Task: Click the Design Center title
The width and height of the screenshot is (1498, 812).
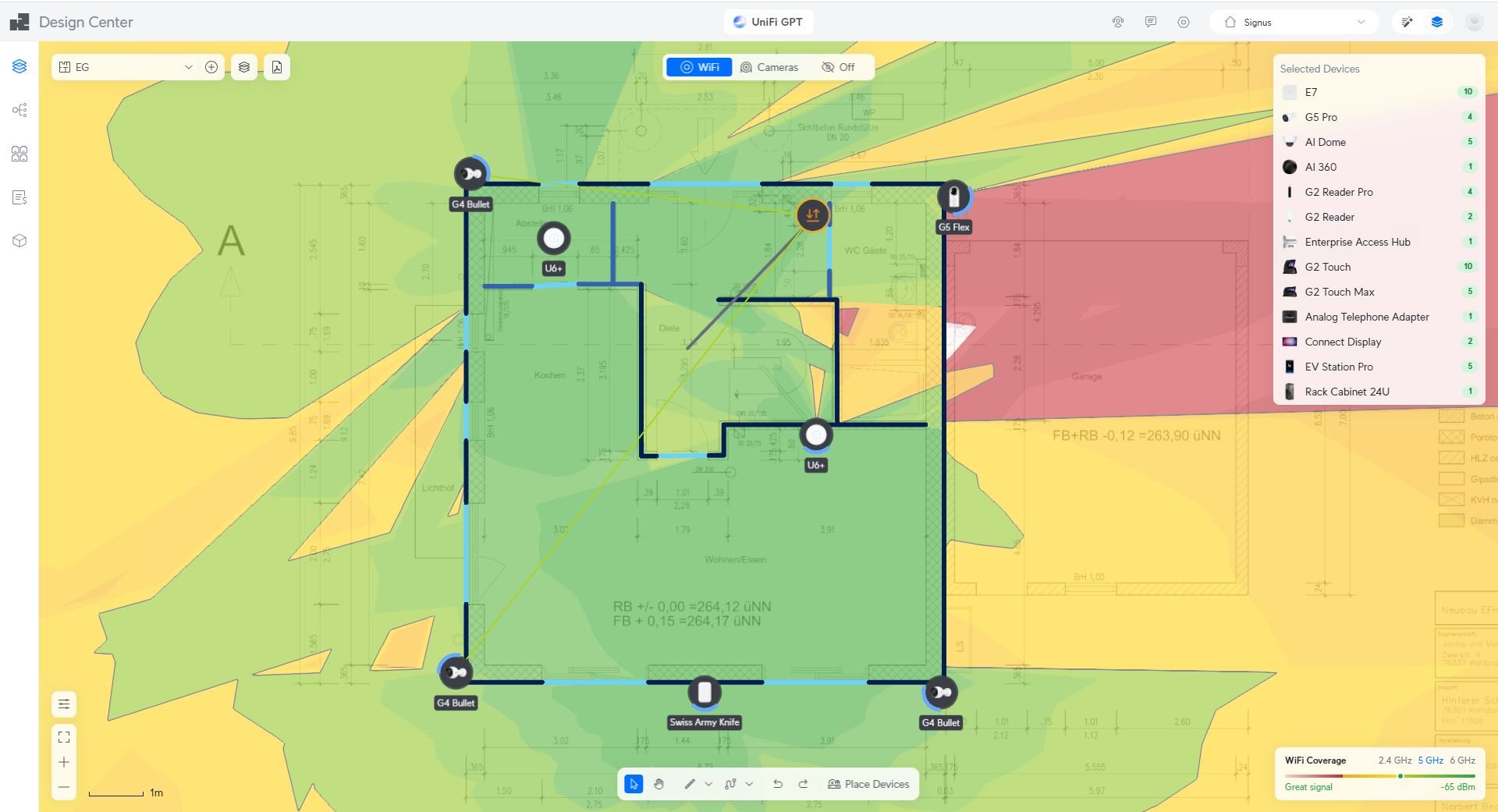Action: (x=86, y=22)
